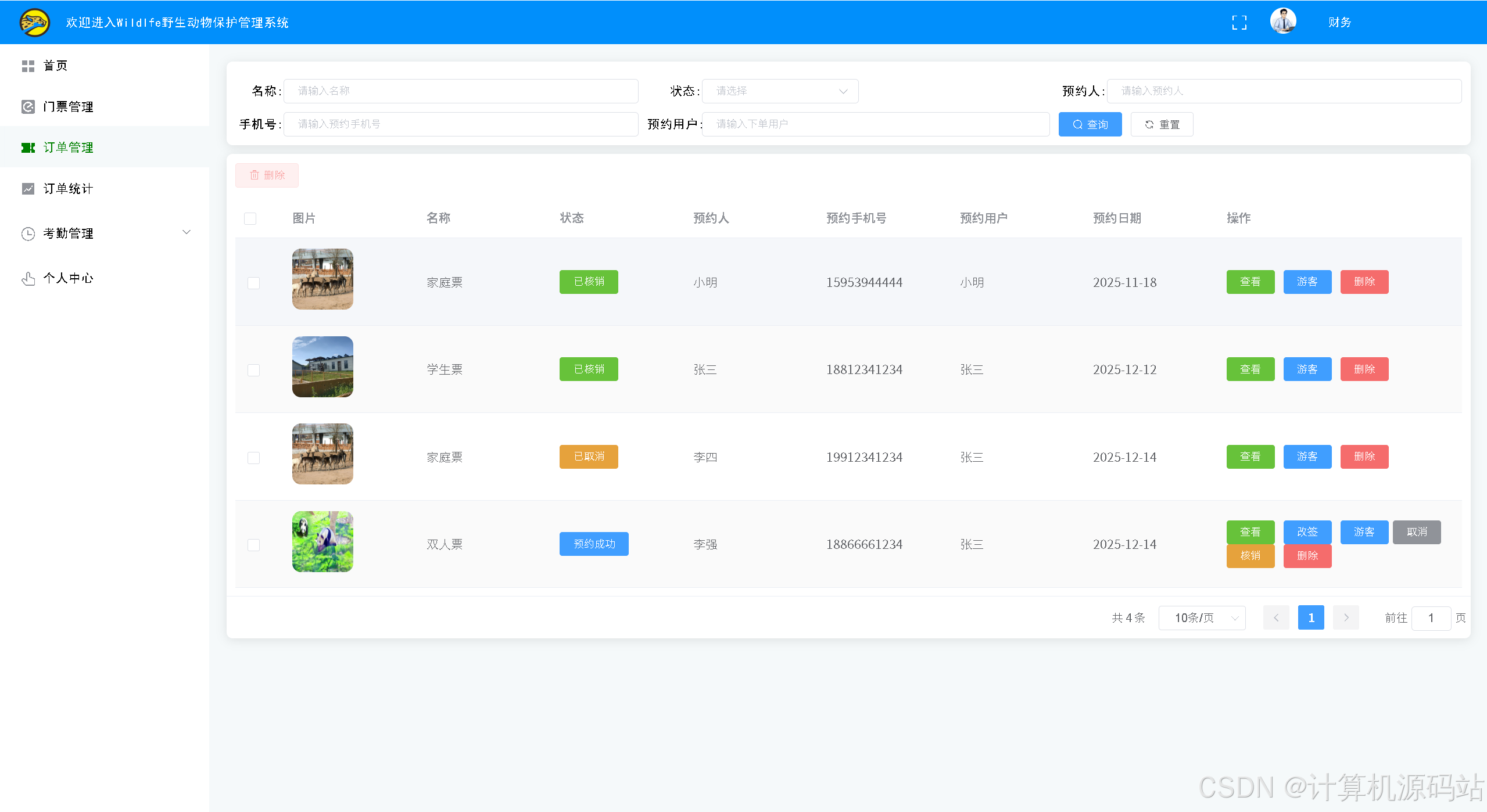Image resolution: width=1487 pixels, height=812 pixels.
Task: Check the row for 学生票 order
Action: pos(253,370)
